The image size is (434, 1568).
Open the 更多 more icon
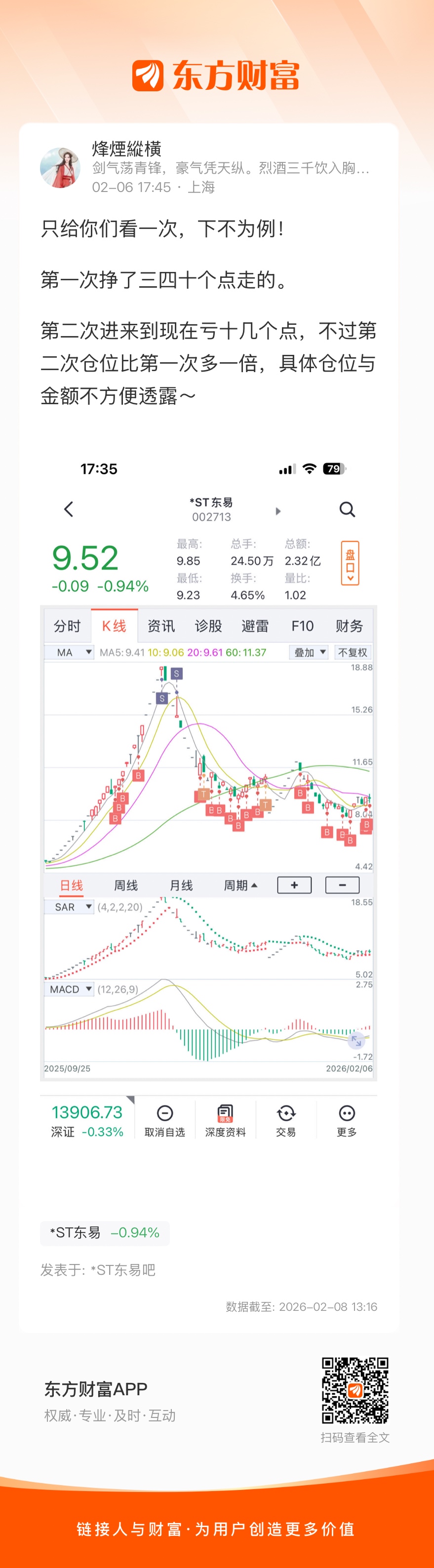pos(346,1113)
